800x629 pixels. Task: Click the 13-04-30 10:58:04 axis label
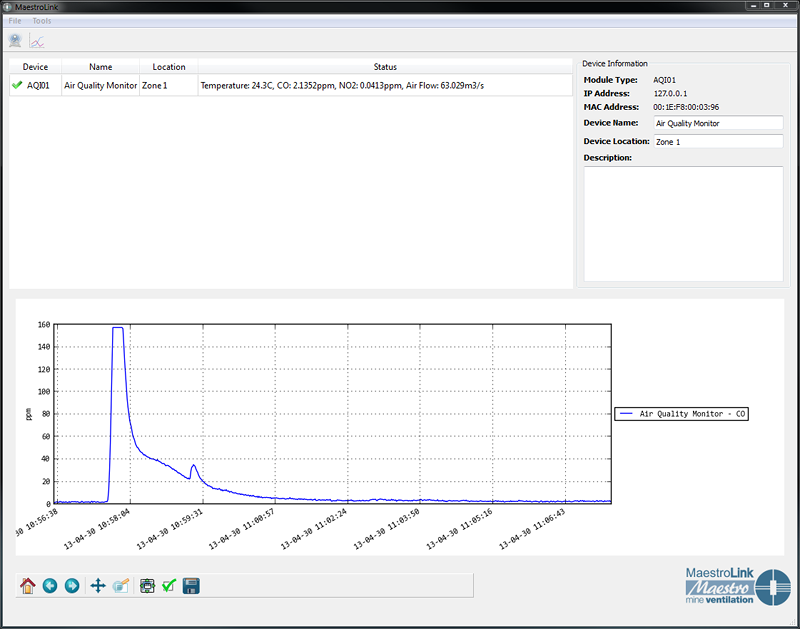97,529
